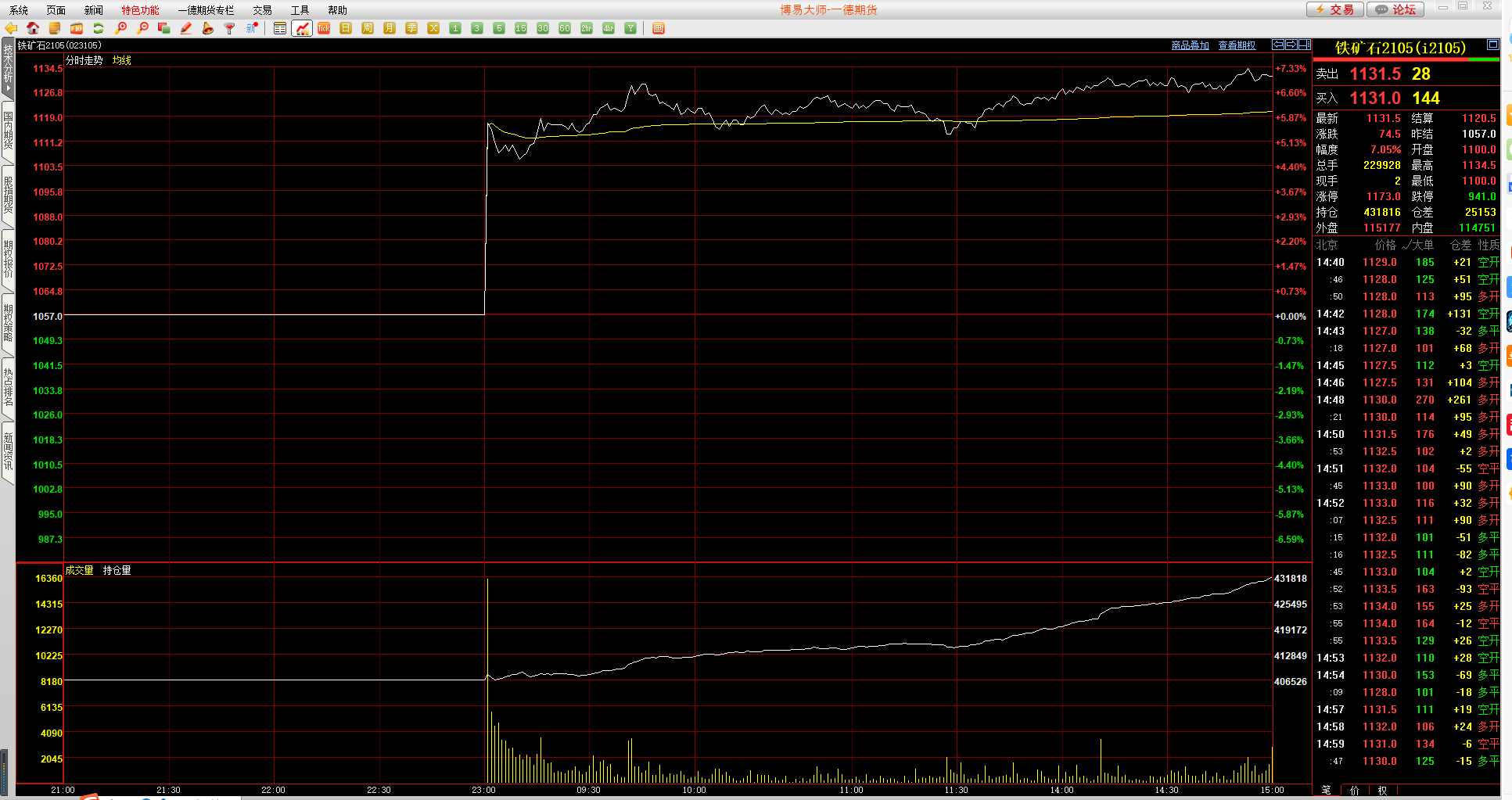Select the 笔 tab below tick list
1512x800 pixels.
1327,791
